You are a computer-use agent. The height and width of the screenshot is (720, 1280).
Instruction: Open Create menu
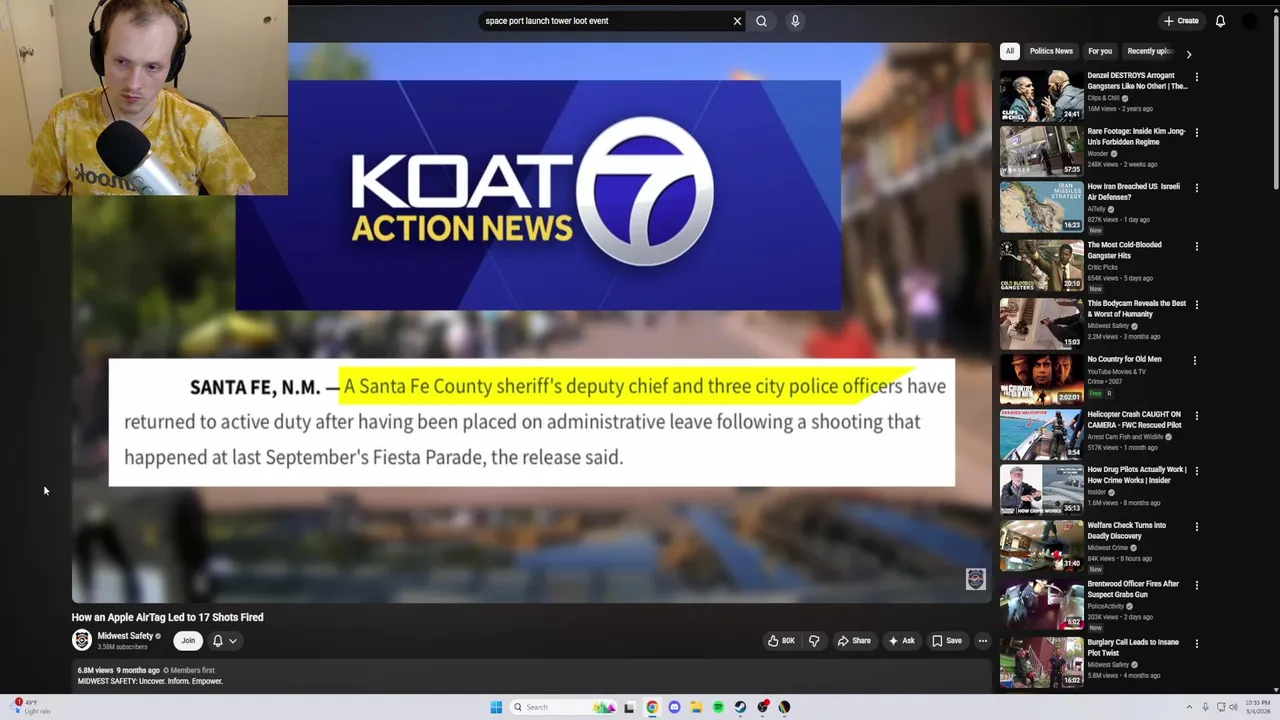[1181, 21]
